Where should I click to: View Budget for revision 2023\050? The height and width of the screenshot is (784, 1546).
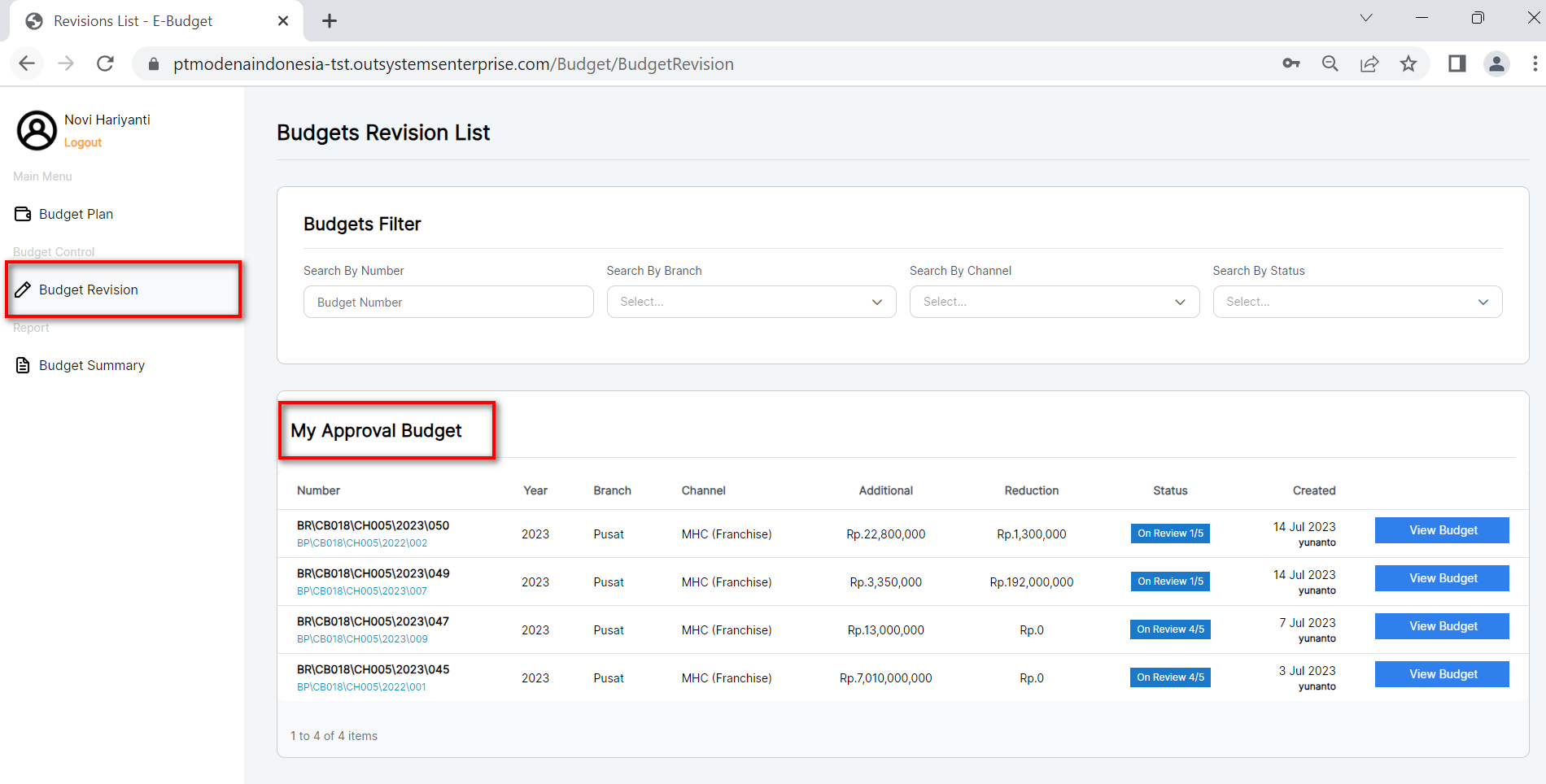point(1442,530)
